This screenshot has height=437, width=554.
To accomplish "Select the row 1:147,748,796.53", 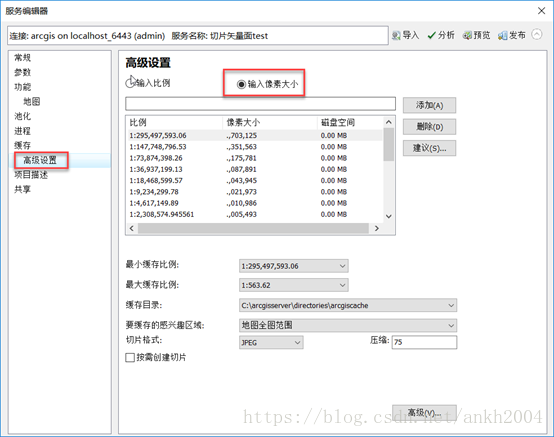I will [x=254, y=147].
